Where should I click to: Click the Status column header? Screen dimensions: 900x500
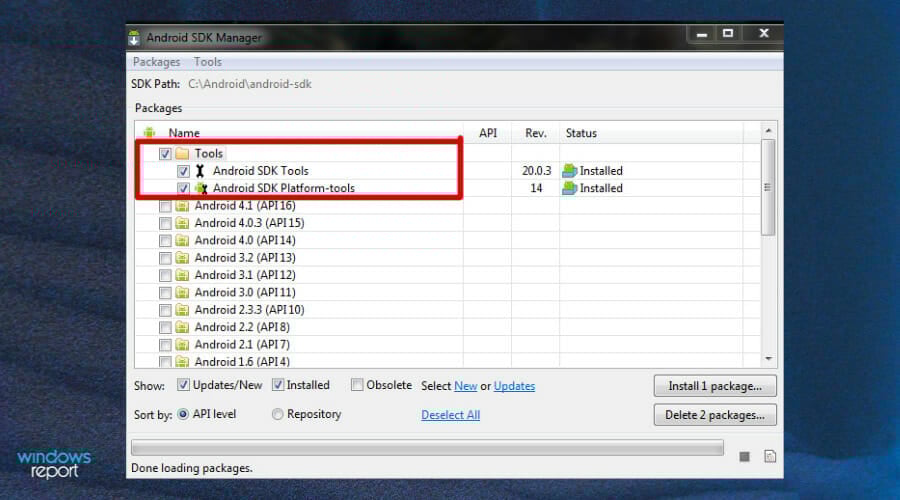point(581,133)
